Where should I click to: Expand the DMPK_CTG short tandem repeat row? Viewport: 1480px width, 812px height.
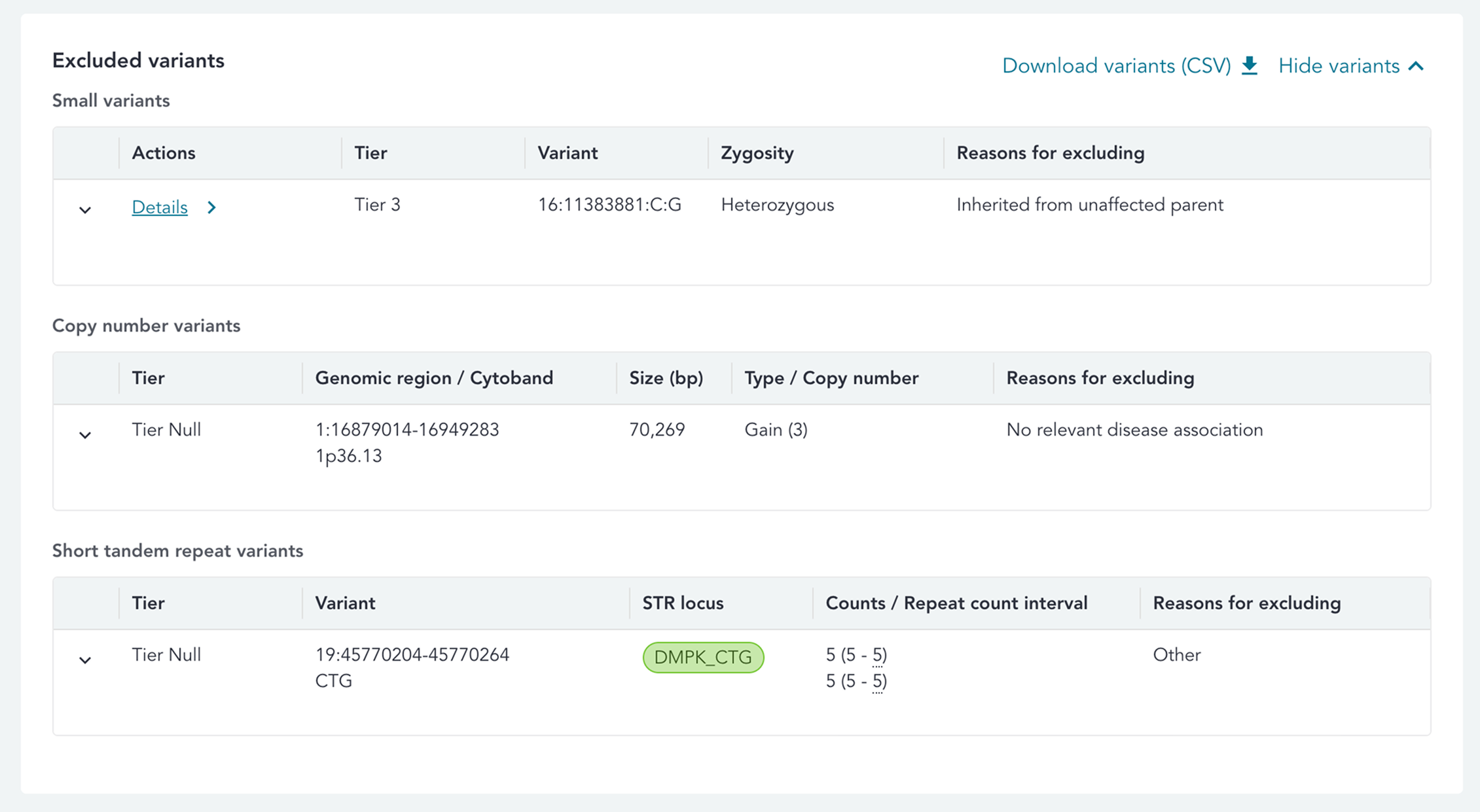coord(85,660)
